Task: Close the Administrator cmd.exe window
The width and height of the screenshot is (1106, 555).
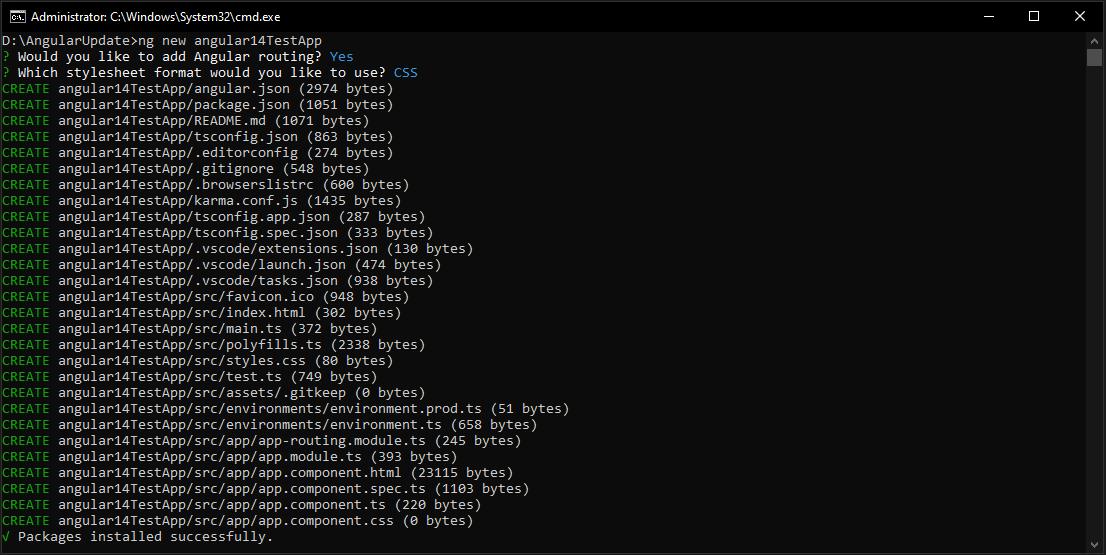Action: [1080, 16]
